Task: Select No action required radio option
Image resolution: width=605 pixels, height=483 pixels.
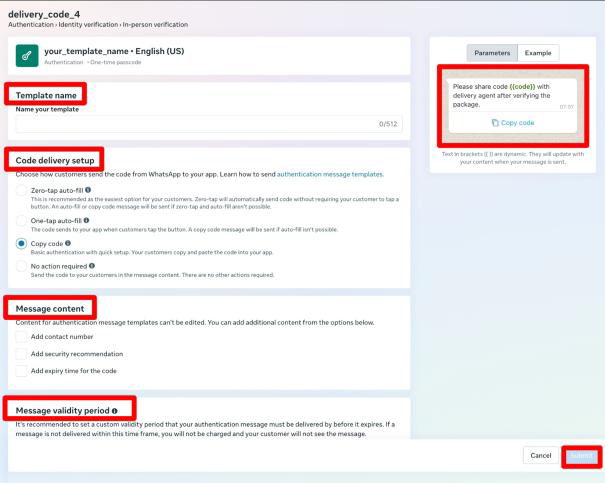Action: [x=21, y=266]
